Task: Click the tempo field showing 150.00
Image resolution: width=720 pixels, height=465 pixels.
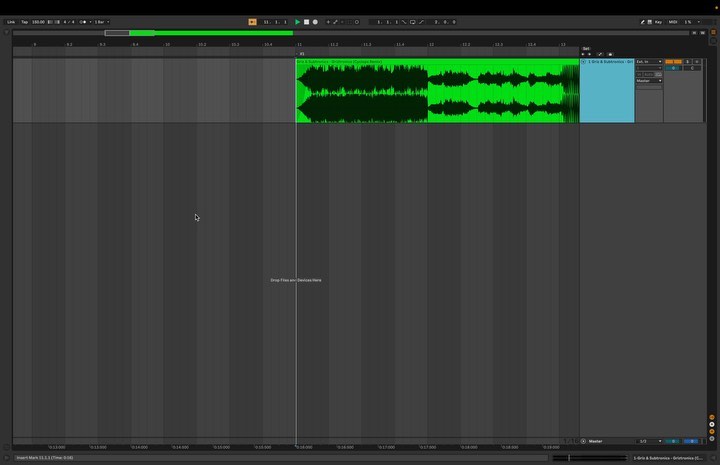Action: 39,22
